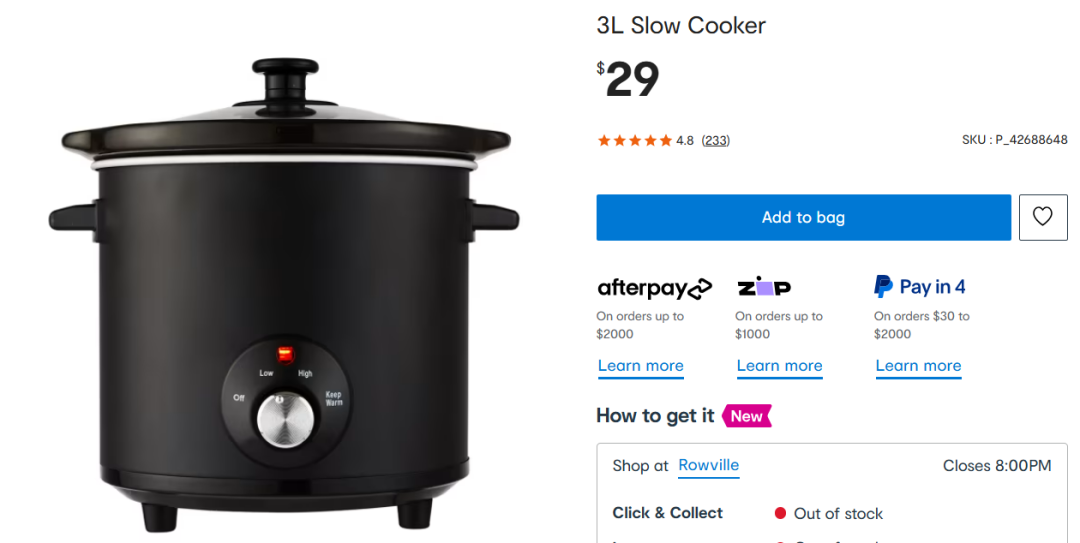Screen dimensions: 1080x543
Task: Click the pink New badge
Action: pos(747,416)
